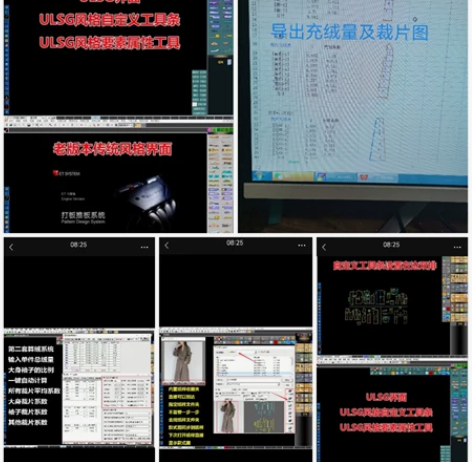Select the highlighted orange taskbar item beside Start
This screenshot has height=462, width=472.
coord(293,176)
